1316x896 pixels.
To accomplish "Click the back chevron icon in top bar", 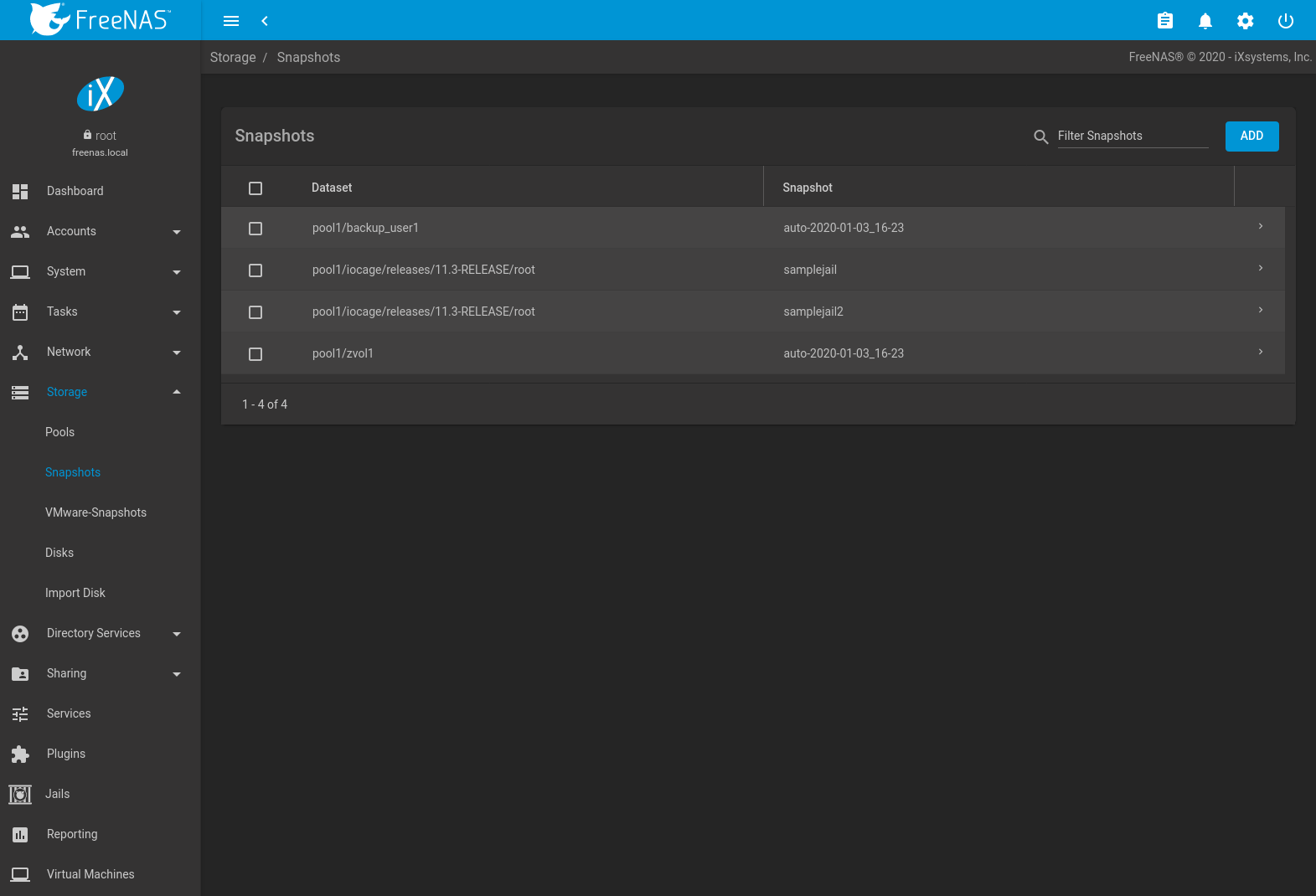I will pyautogui.click(x=265, y=21).
